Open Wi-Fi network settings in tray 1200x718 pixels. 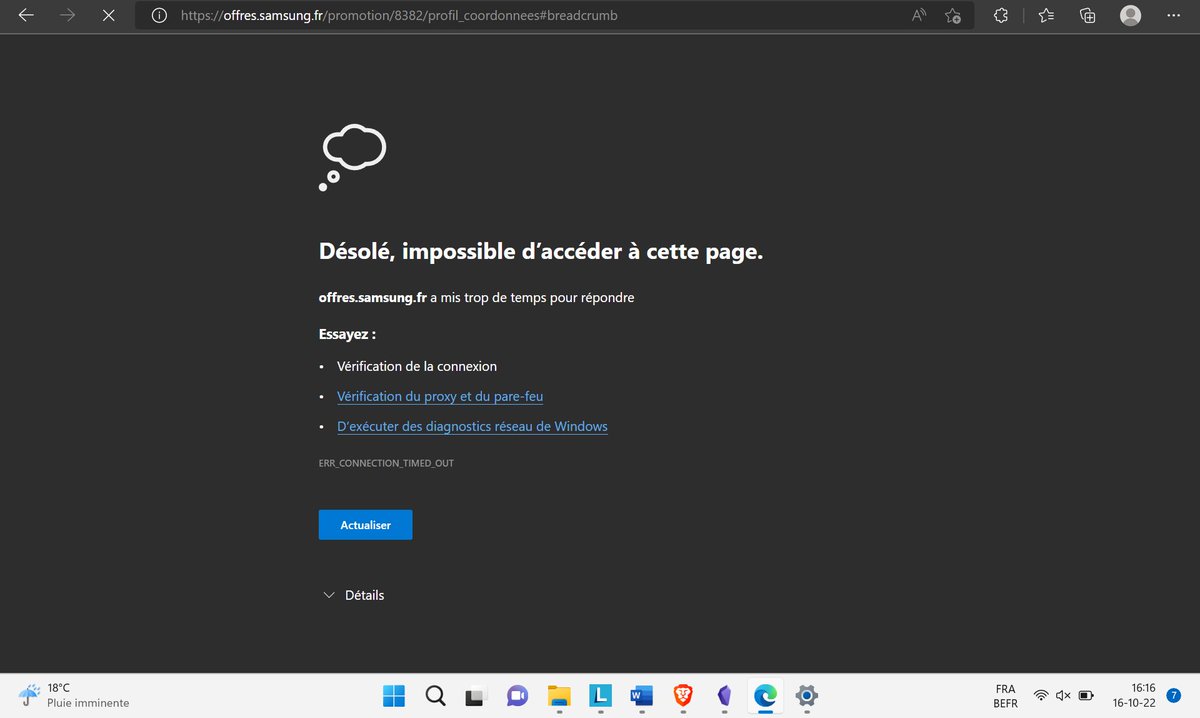1041,695
